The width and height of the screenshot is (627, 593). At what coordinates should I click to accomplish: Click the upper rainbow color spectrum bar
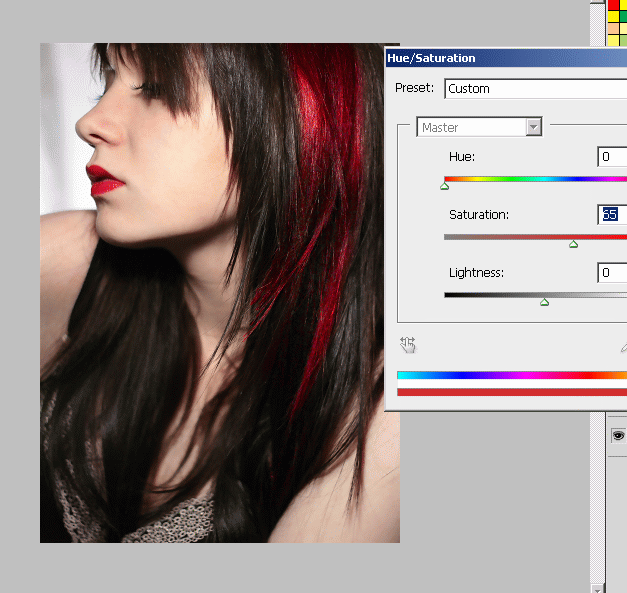tap(511, 376)
